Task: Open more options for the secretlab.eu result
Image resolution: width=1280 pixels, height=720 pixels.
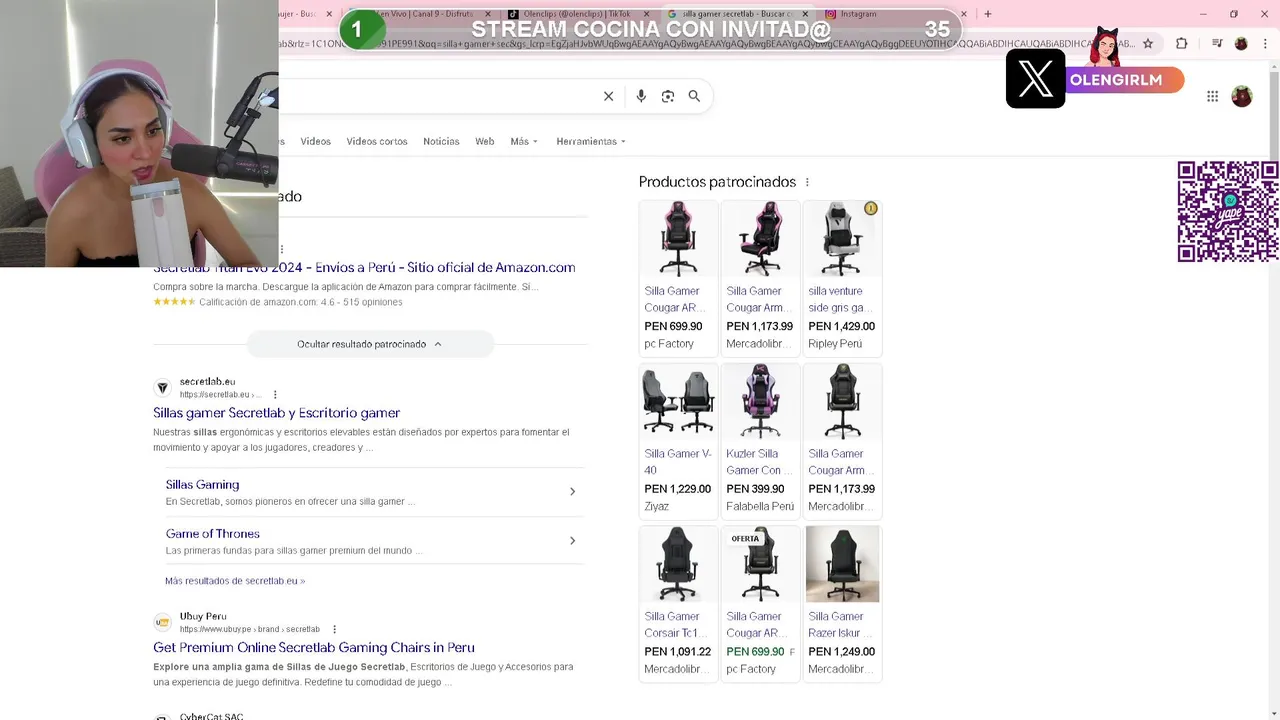Action: [275, 394]
